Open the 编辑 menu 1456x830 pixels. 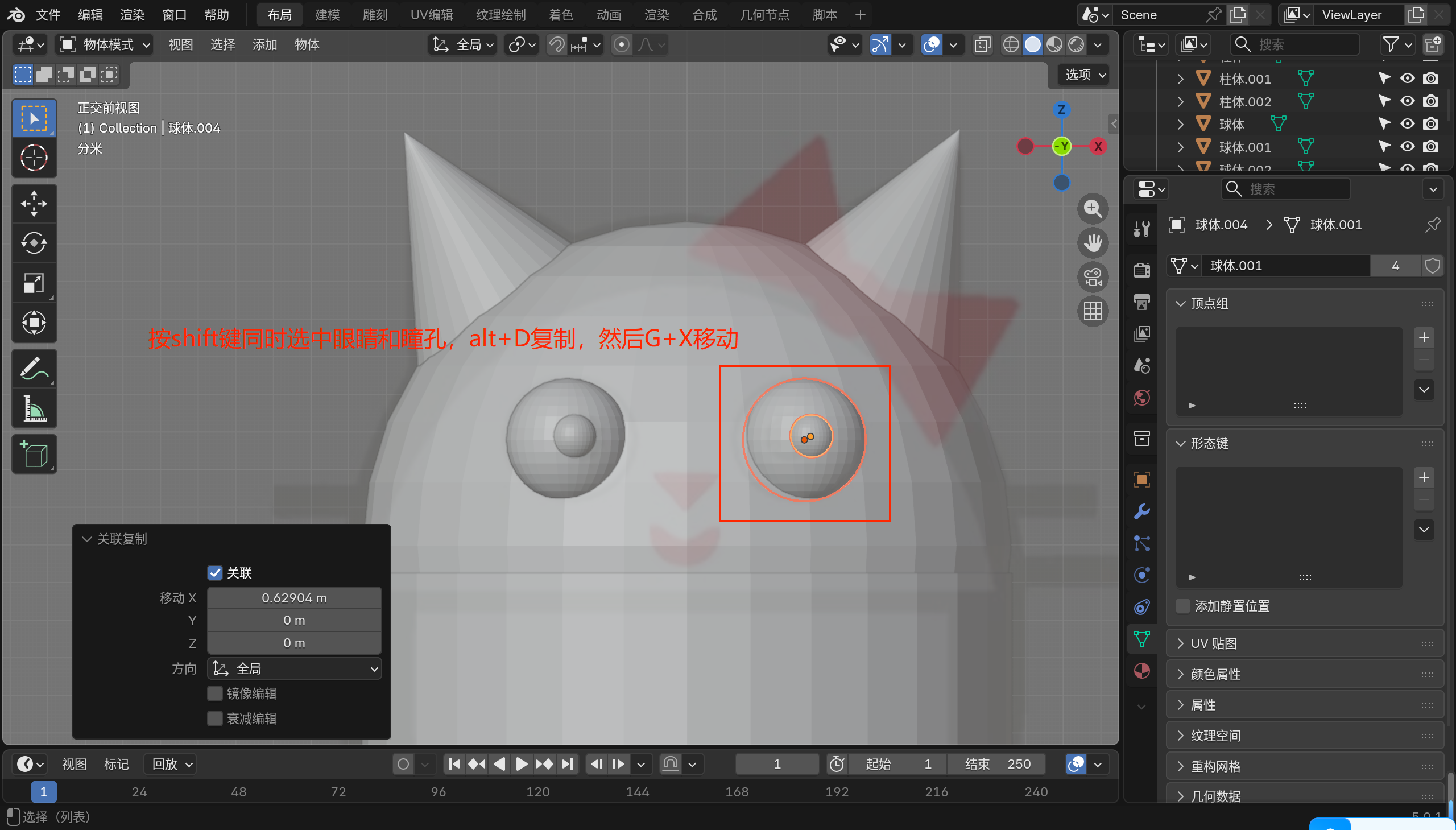click(x=90, y=15)
